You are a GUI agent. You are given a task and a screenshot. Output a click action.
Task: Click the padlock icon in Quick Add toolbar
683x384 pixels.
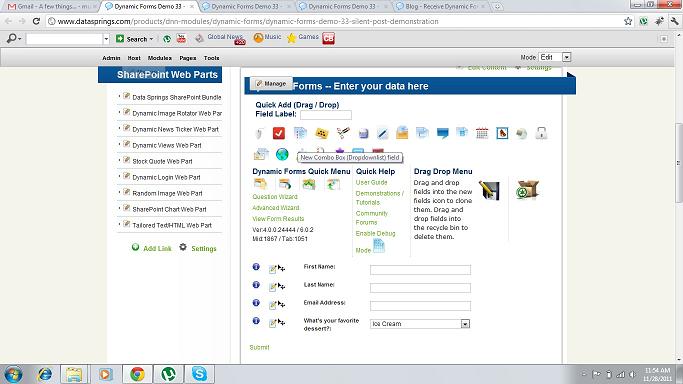pyautogui.click(x=541, y=133)
